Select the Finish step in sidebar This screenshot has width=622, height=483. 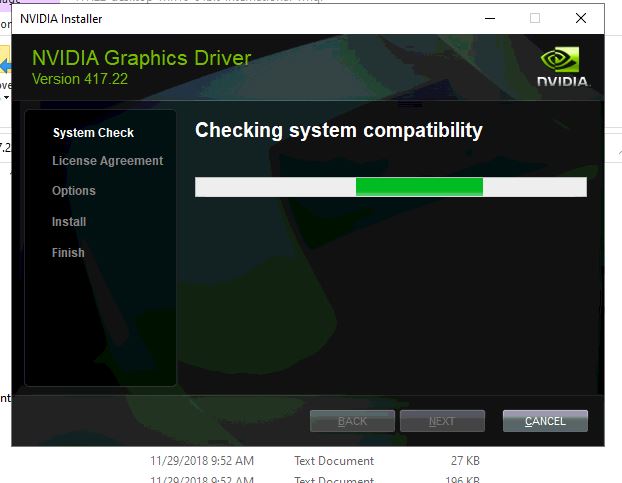[x=68, y=253]
